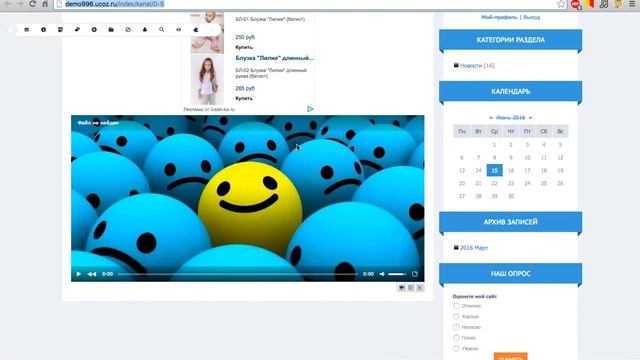This screenshot has height=360, width=640.
Task: Go forward with browser forward arrow
Action: (20, 4)
